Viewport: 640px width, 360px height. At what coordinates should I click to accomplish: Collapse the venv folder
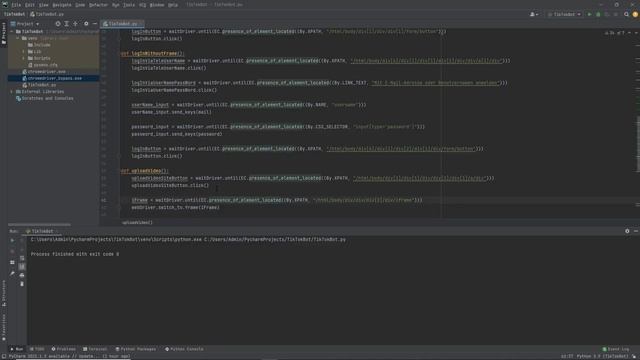[x=18, y=38]
